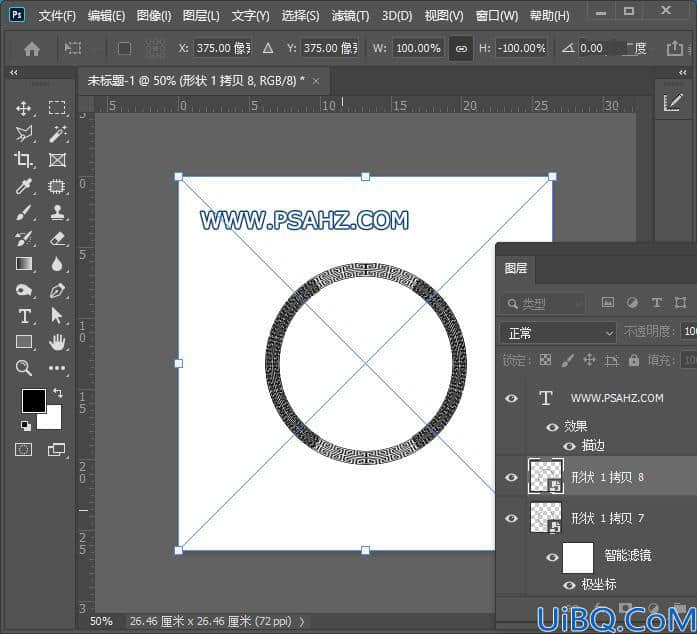Select the History Brush tool
Viewport: 697px width, 634px height.
(x=24, y=239)
